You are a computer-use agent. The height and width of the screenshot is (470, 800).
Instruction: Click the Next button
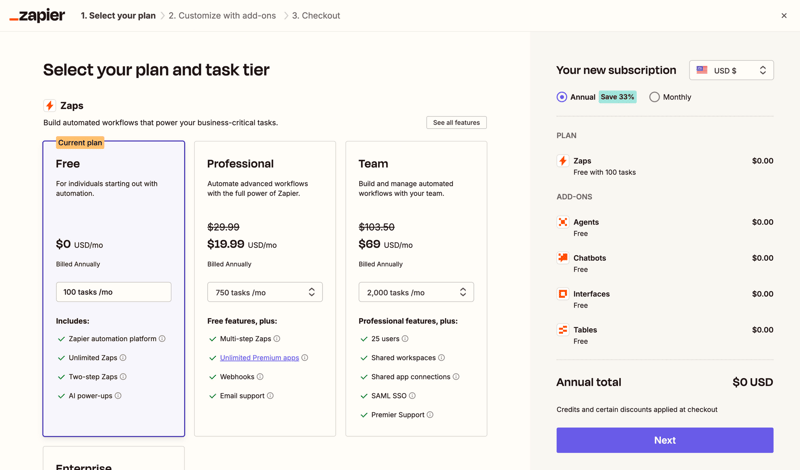click(665, 440)
